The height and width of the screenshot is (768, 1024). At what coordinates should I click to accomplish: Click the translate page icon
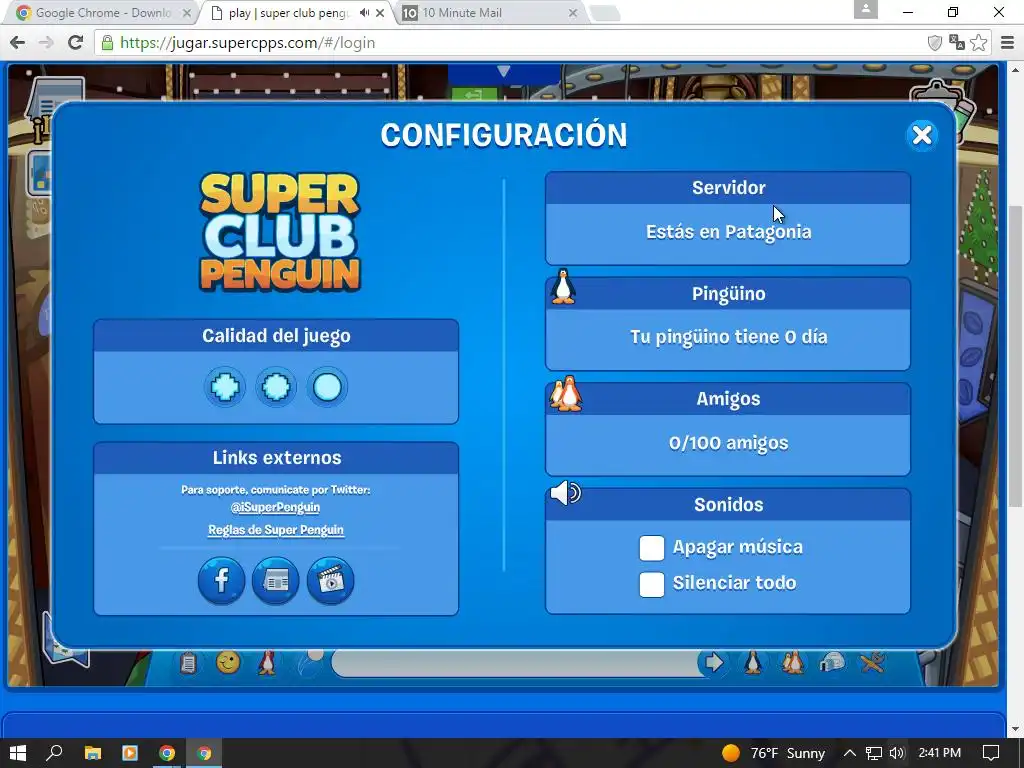point(957,43)
